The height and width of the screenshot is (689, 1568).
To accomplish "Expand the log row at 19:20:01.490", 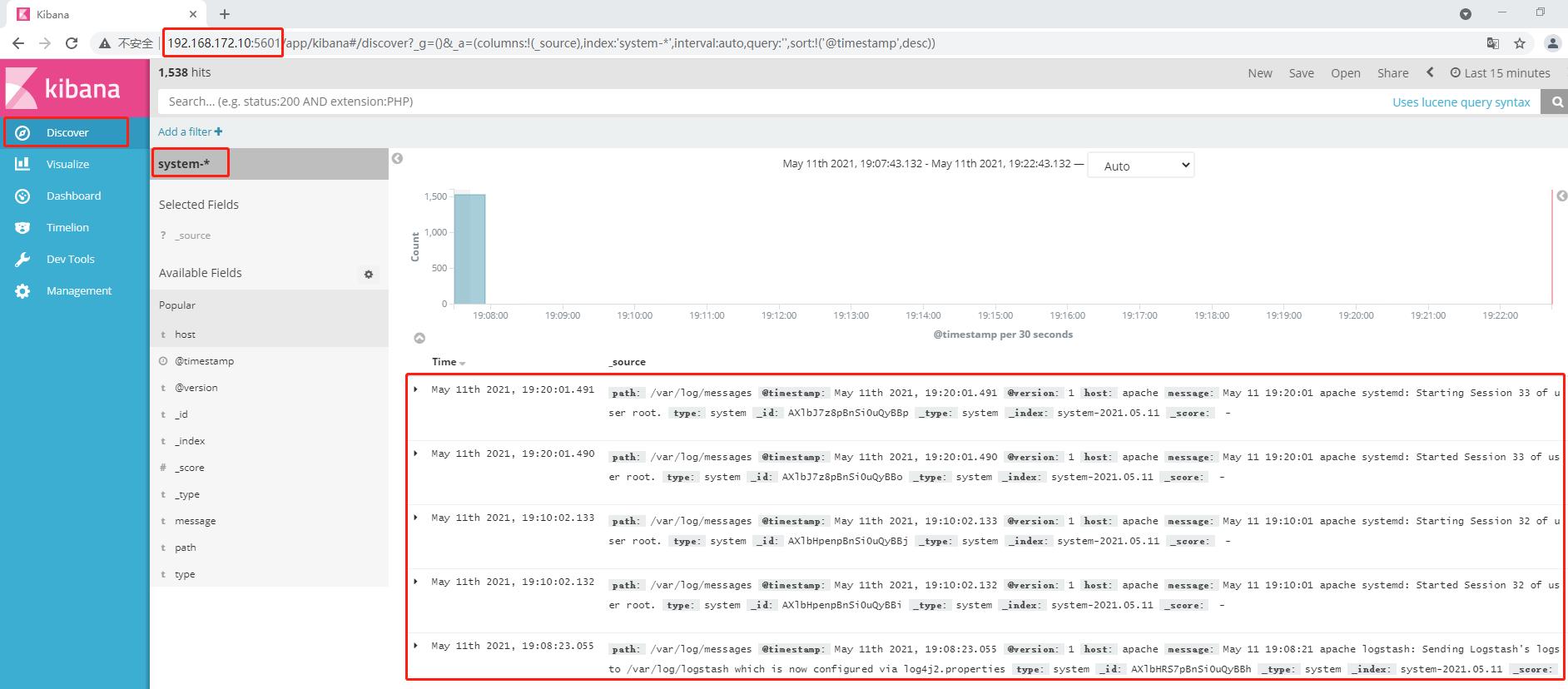I will point(416,453).
